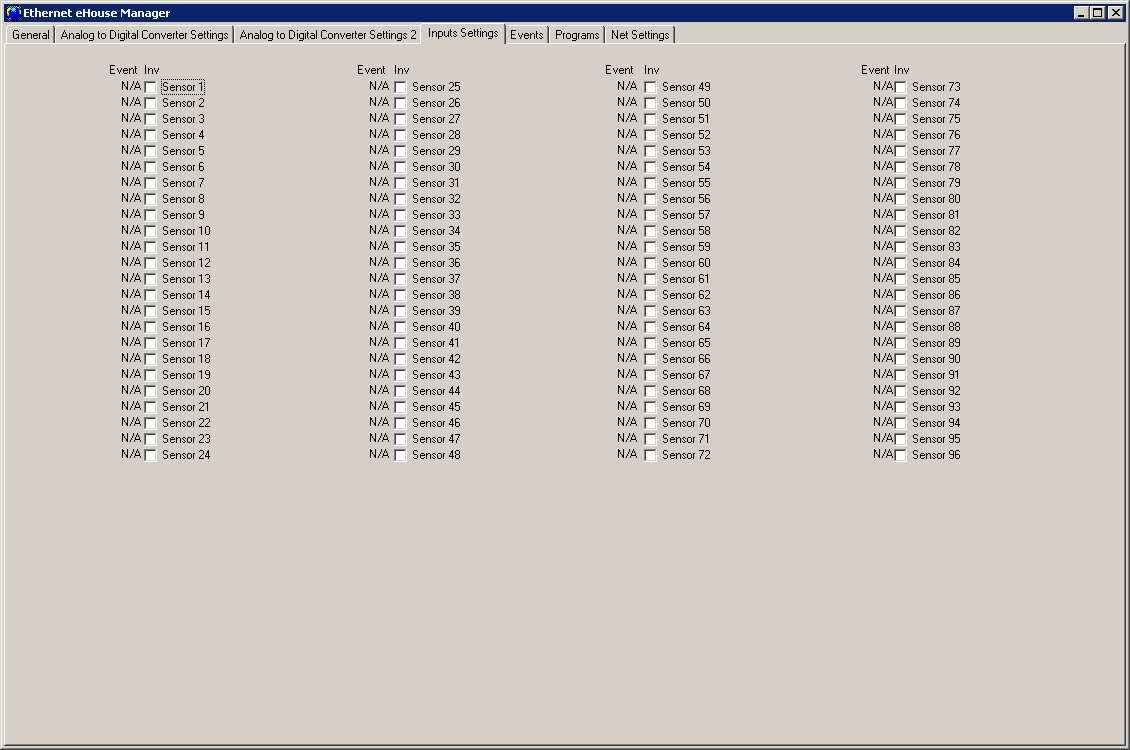Click the Sensor 47 label
This screenshot has width=1130, height=750.
coord(436,439)
